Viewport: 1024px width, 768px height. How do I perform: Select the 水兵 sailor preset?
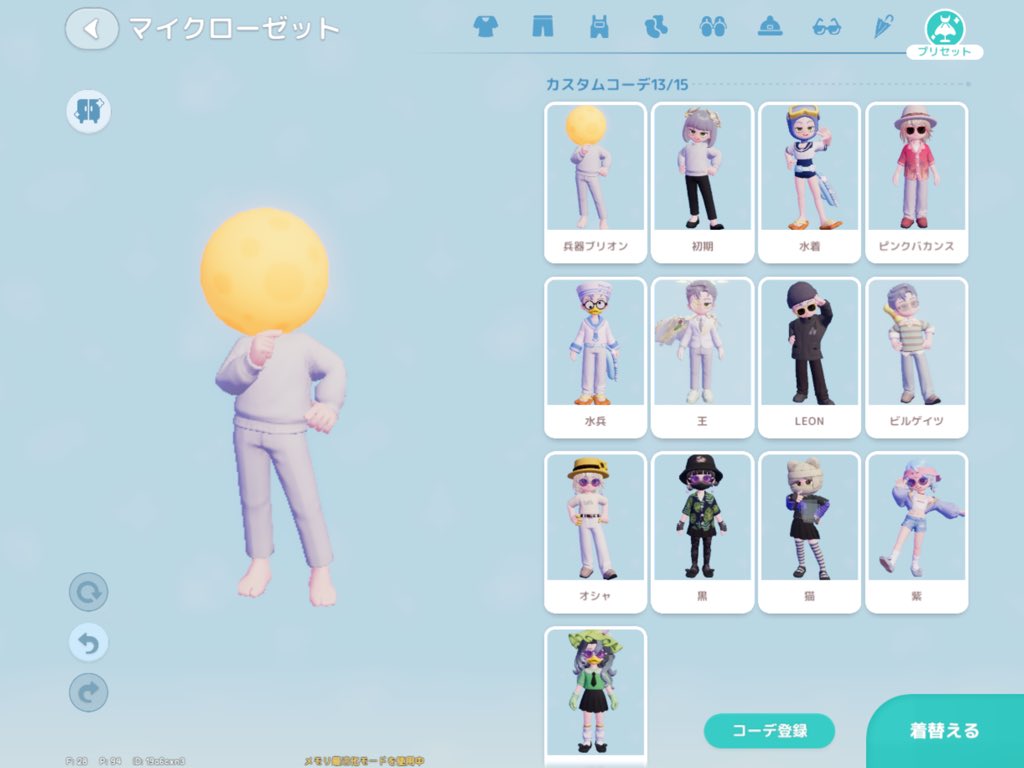tap(596, 358)
